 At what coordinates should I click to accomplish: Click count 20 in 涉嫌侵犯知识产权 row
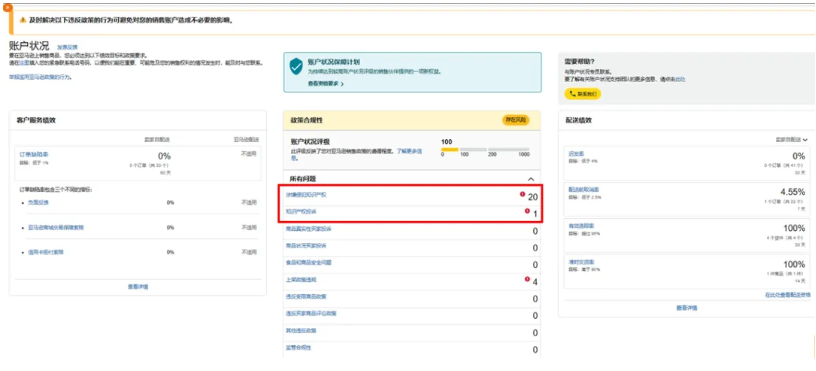click(x=532, y=197)
